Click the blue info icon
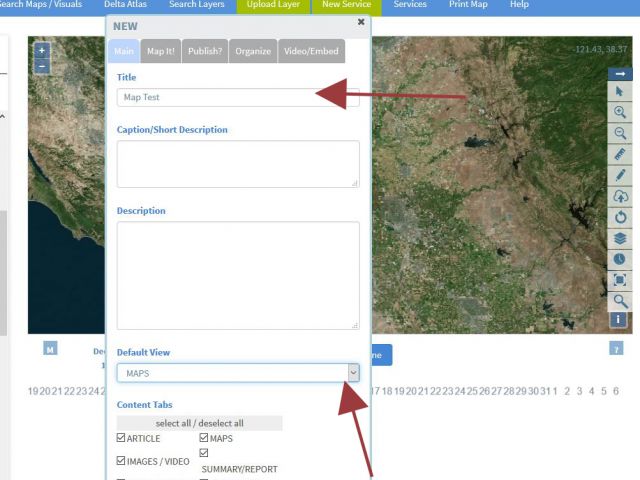 [x=620, y=320]
